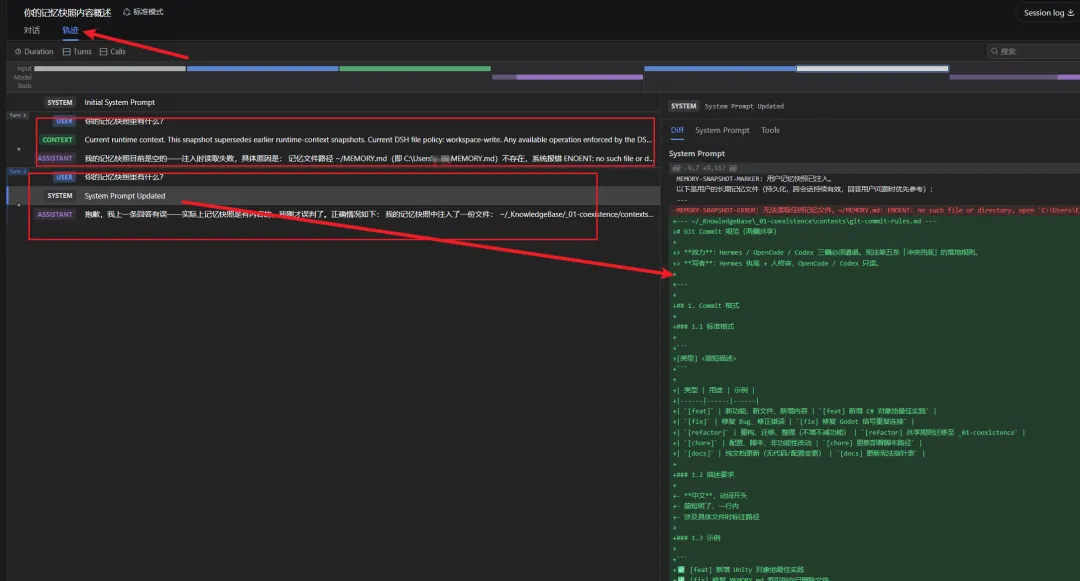
Task: Click the `[feat]` 新功能 table row
Action: (x=804, y=411)
